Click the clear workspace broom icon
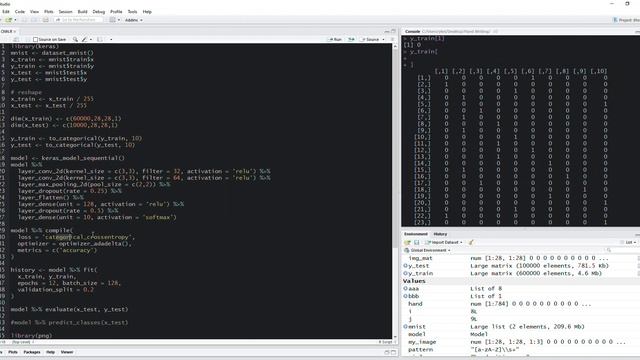This screenshot has width=640, height=360. tap(471, 242)
